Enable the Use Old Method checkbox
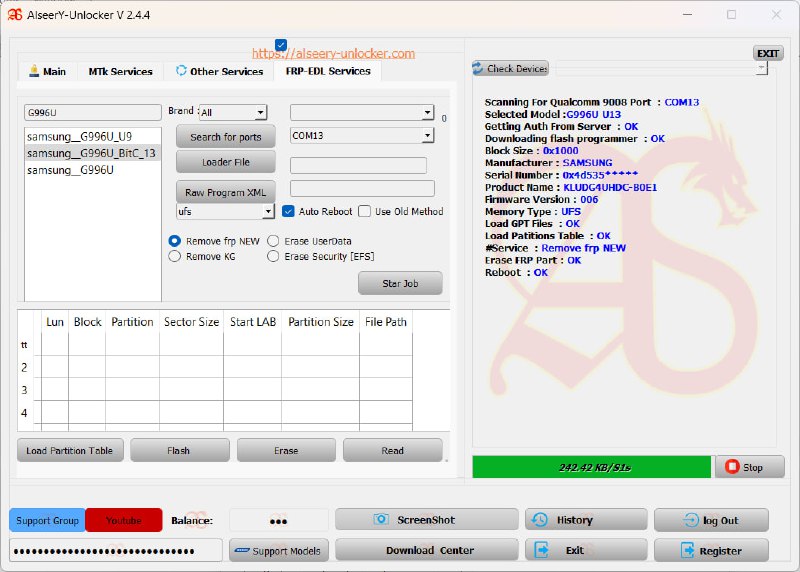The width and height of the screenshot is (800, 572). click(364, 211)
